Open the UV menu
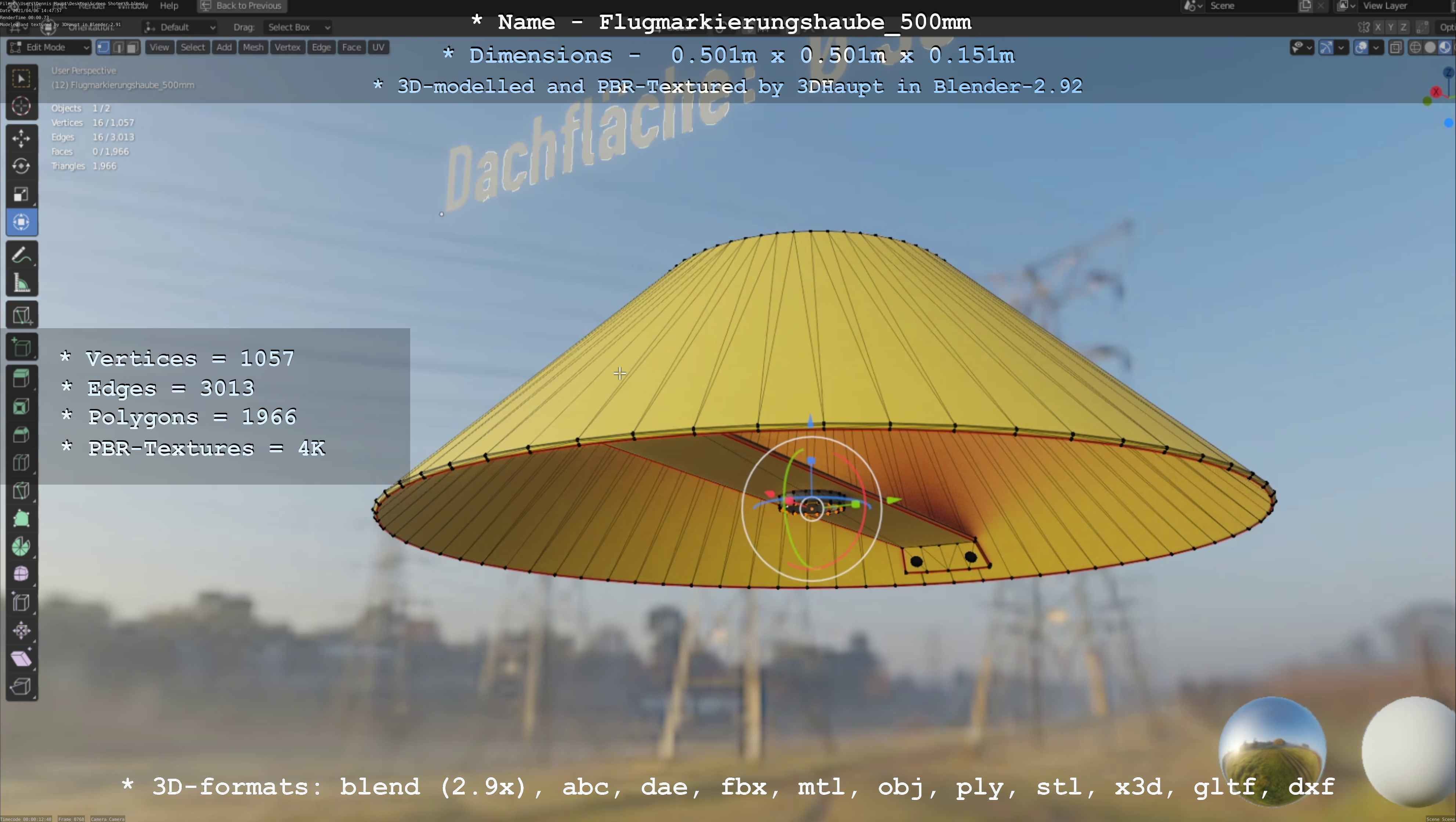 (x=378, y=47)
